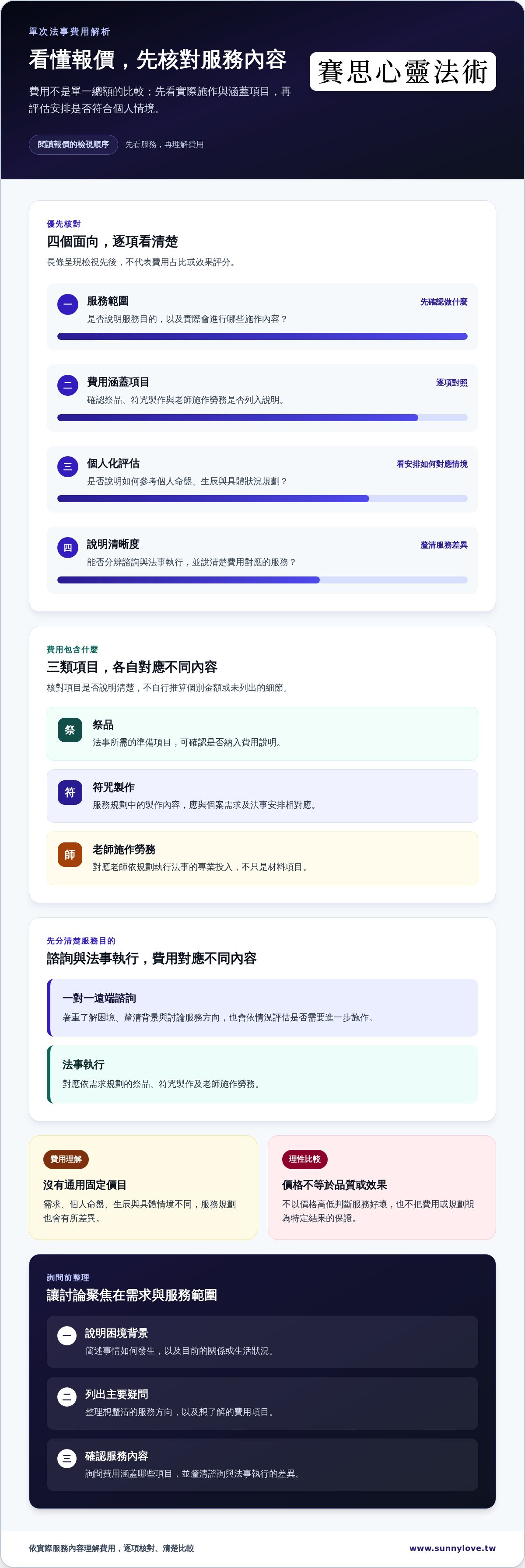Click the 先分清楚服務目的 section label
This screenshot has height=1568, width=525.
[x=81, y=941]
